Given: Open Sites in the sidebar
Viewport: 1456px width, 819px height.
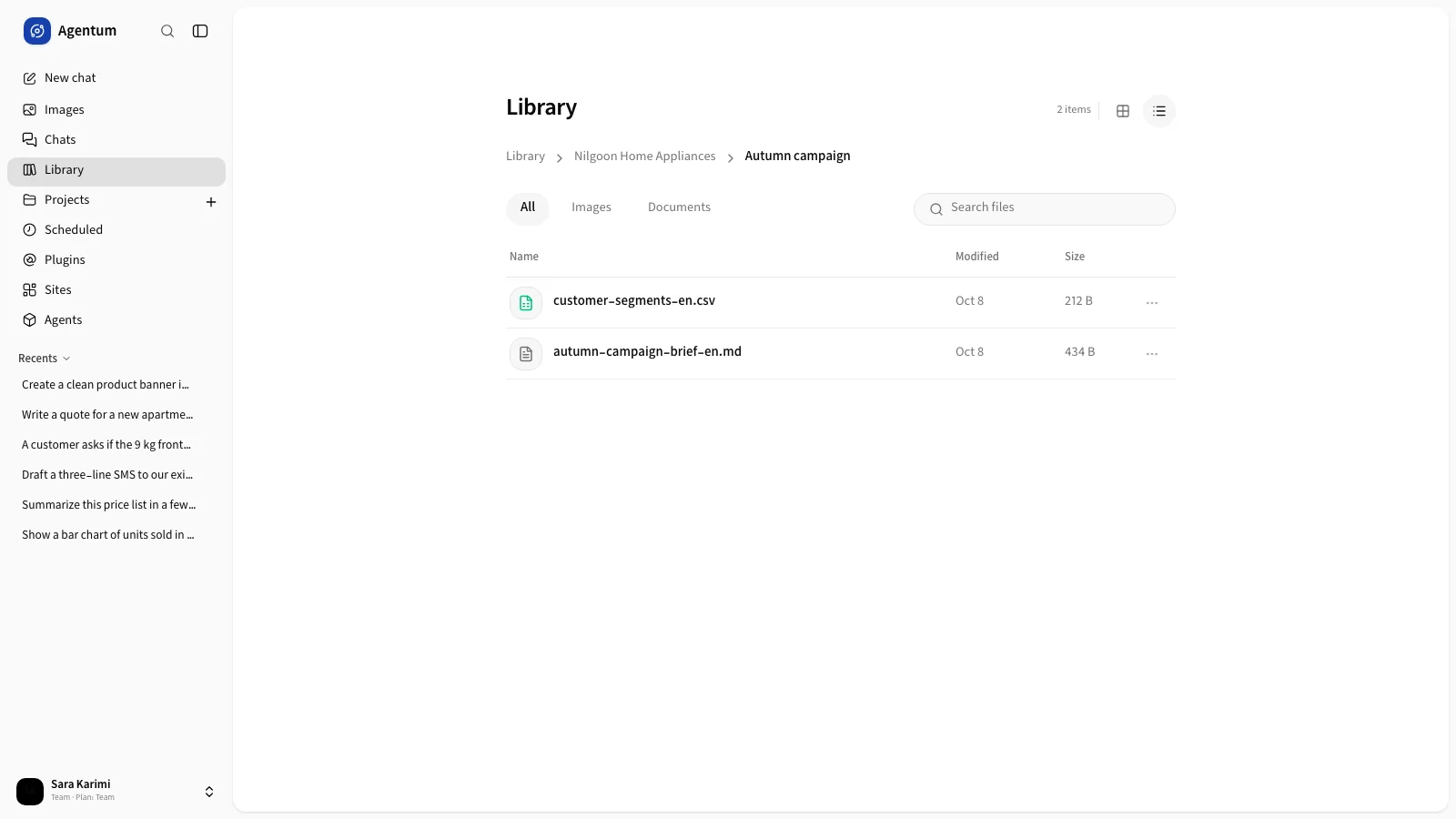Looking at the screenshot, I should pos(116,290).
